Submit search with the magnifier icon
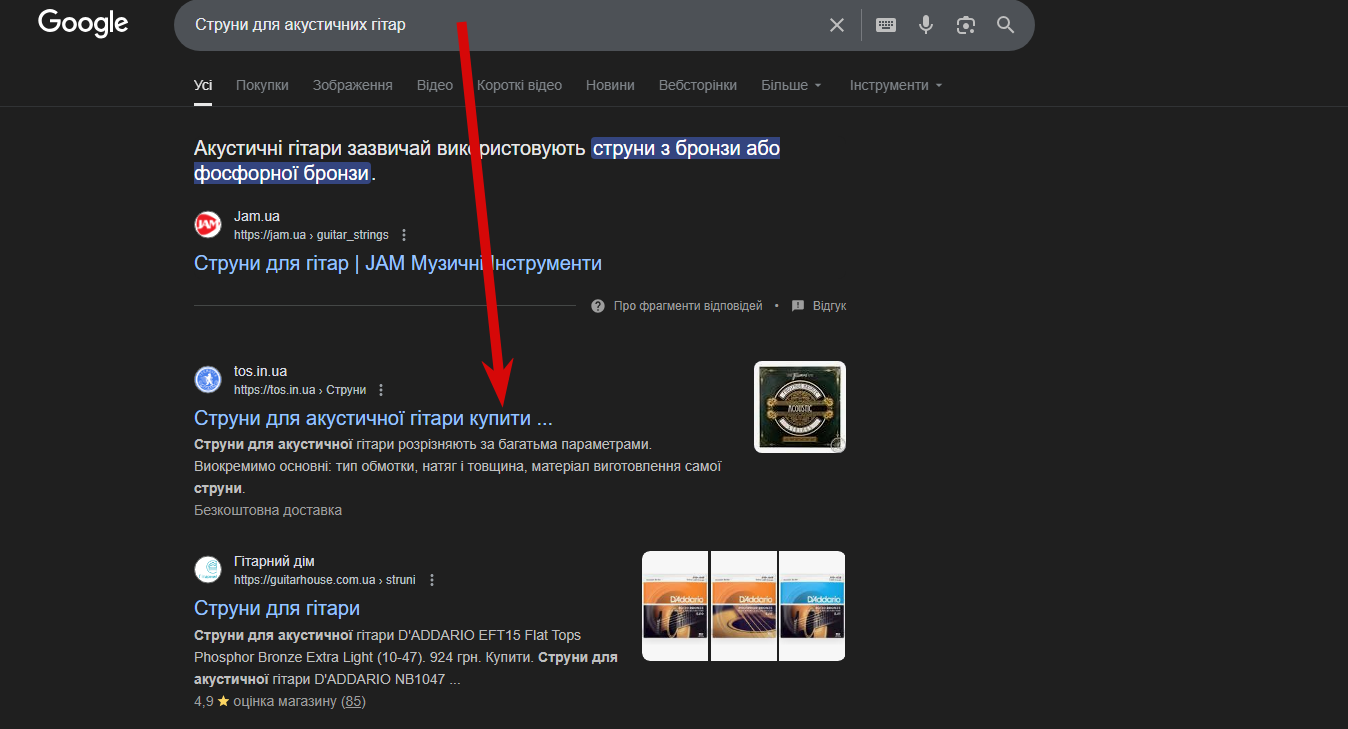 pos(1006,25)
